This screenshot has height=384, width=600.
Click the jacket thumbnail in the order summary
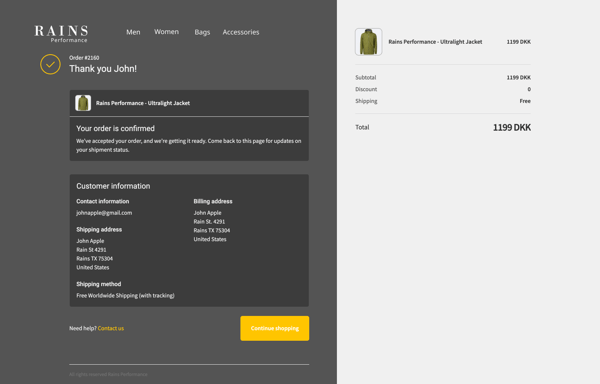pyautogui.click(x=368, y=42)
